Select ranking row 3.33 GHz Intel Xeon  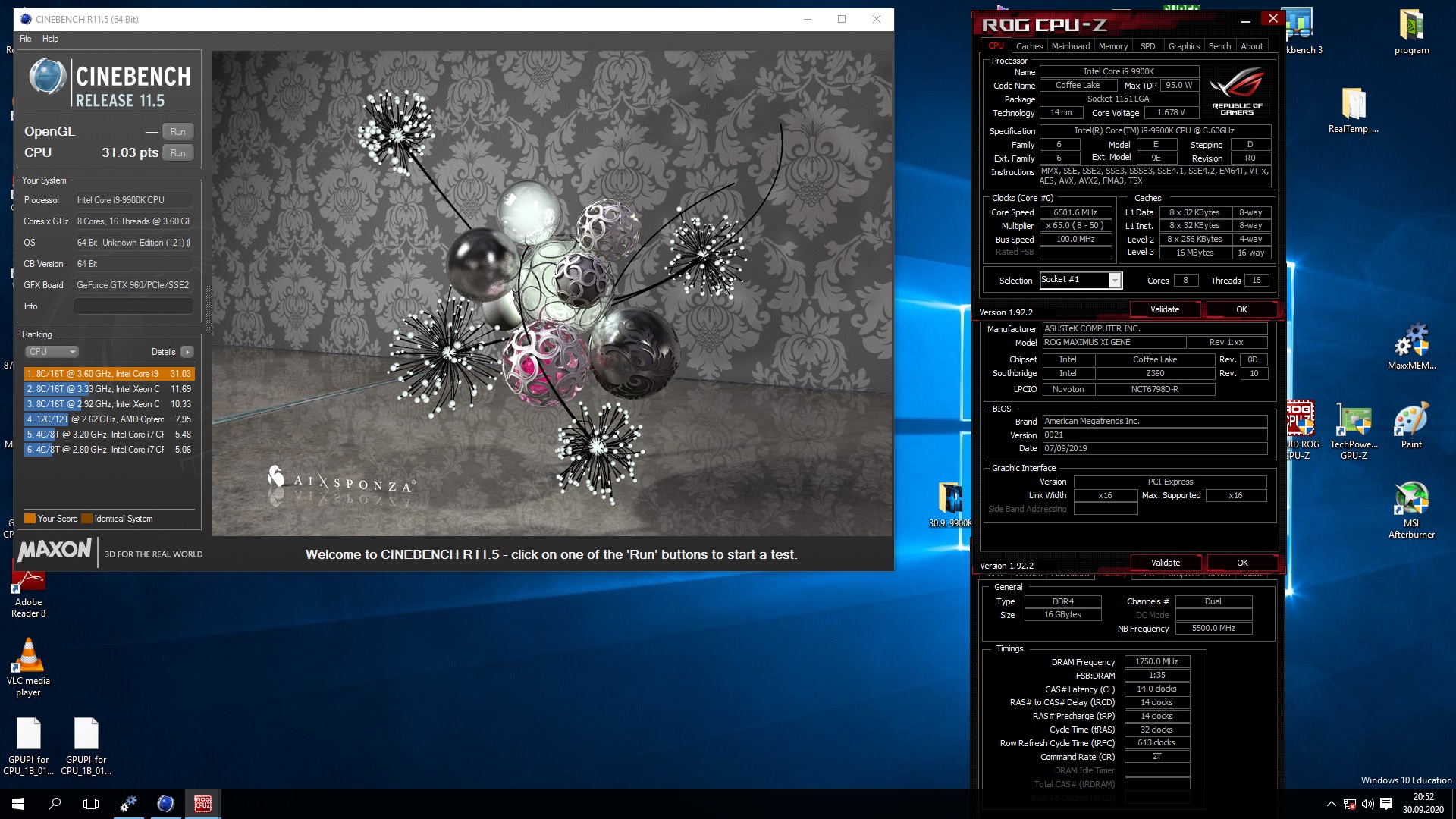(109, 389)
